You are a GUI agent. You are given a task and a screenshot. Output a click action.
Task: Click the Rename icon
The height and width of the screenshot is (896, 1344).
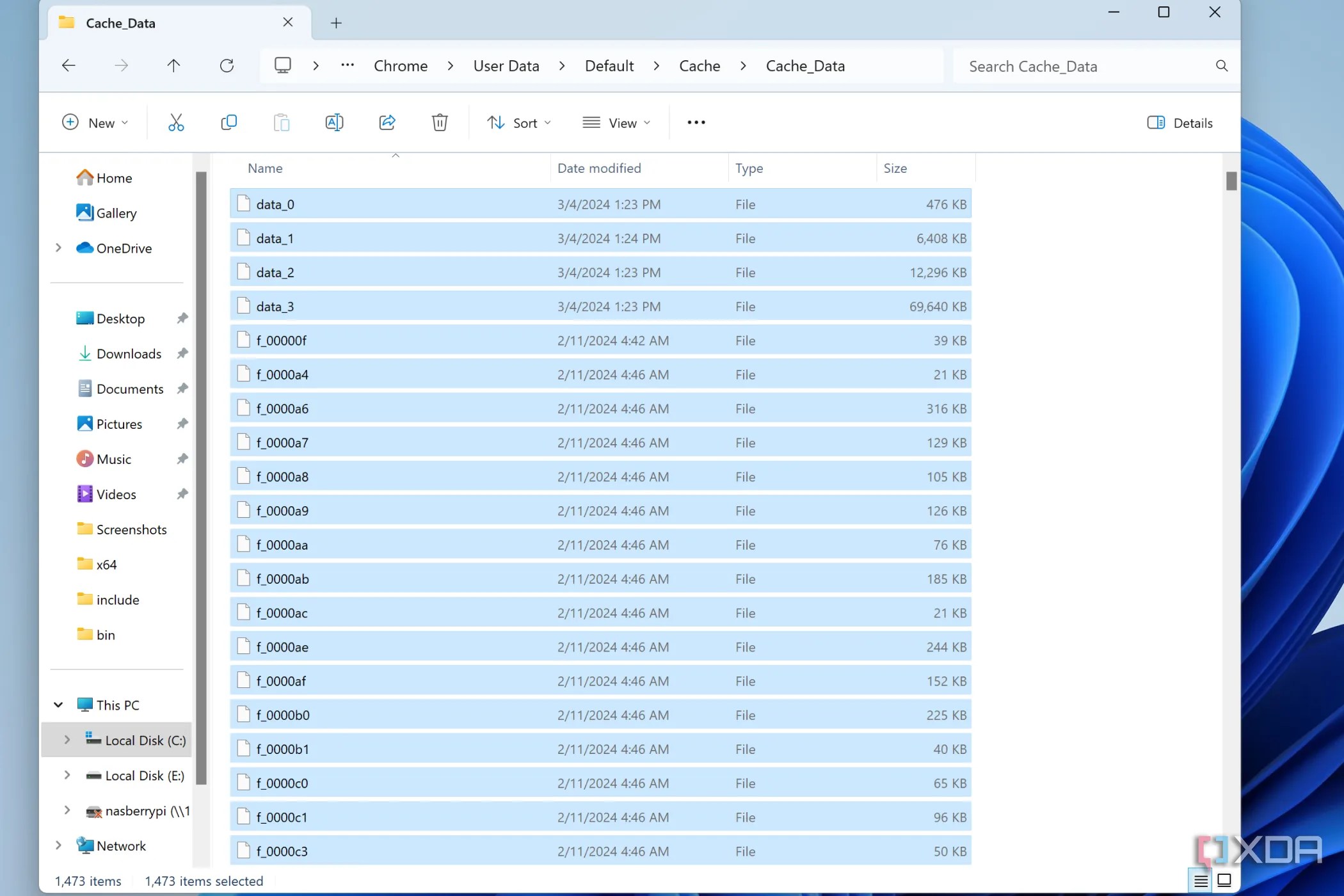pos(334,122)
